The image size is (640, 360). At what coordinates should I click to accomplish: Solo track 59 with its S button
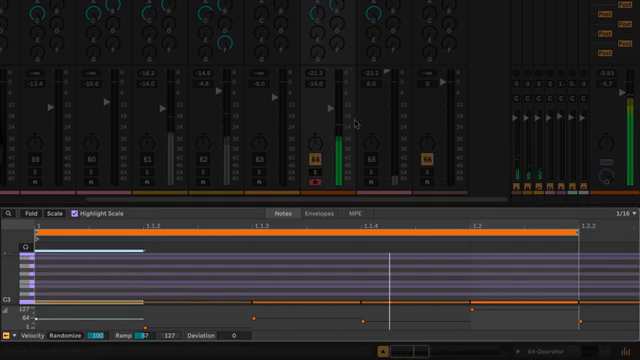pos(35,172)
